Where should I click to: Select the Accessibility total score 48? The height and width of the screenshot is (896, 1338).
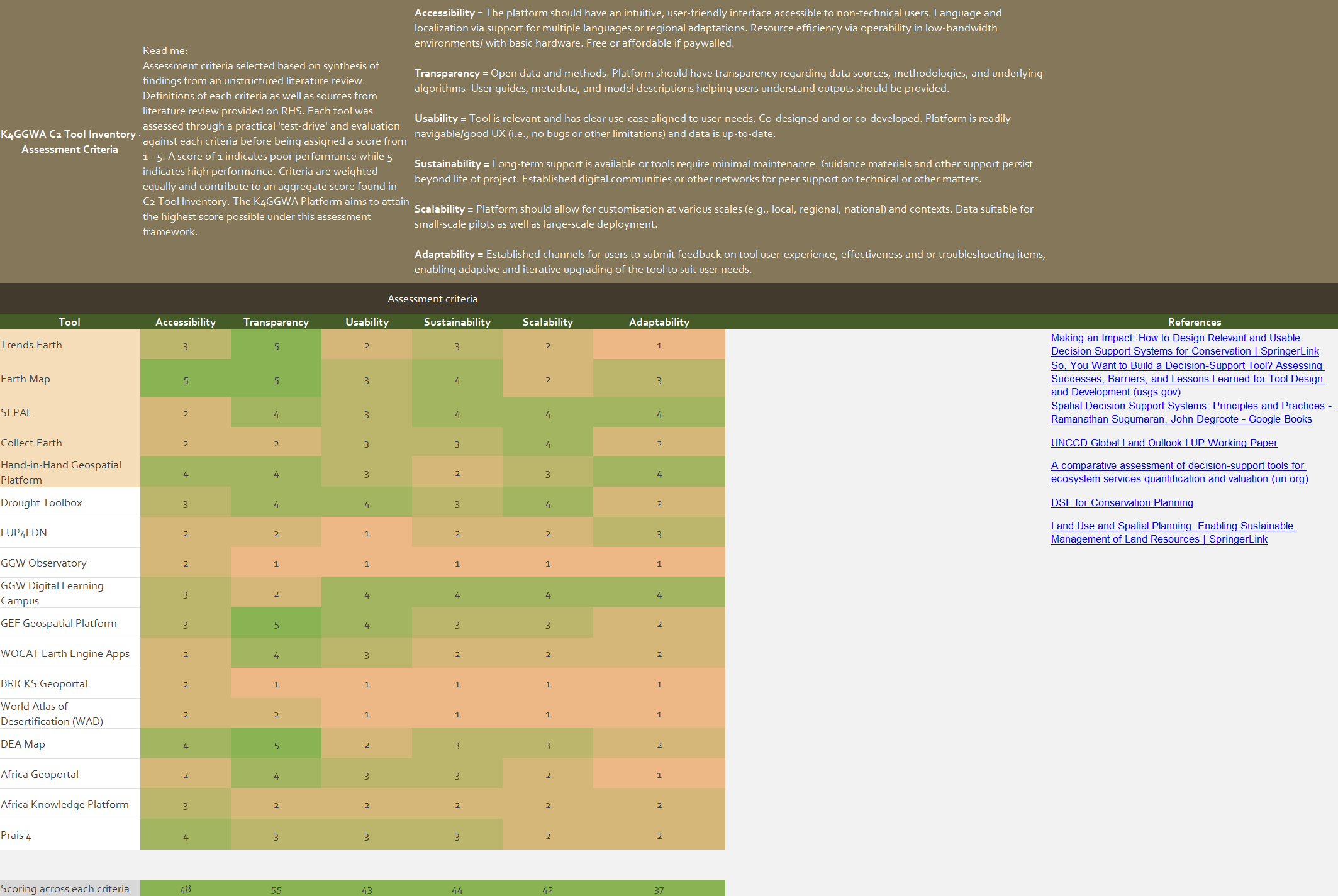[x=186, y=888]
